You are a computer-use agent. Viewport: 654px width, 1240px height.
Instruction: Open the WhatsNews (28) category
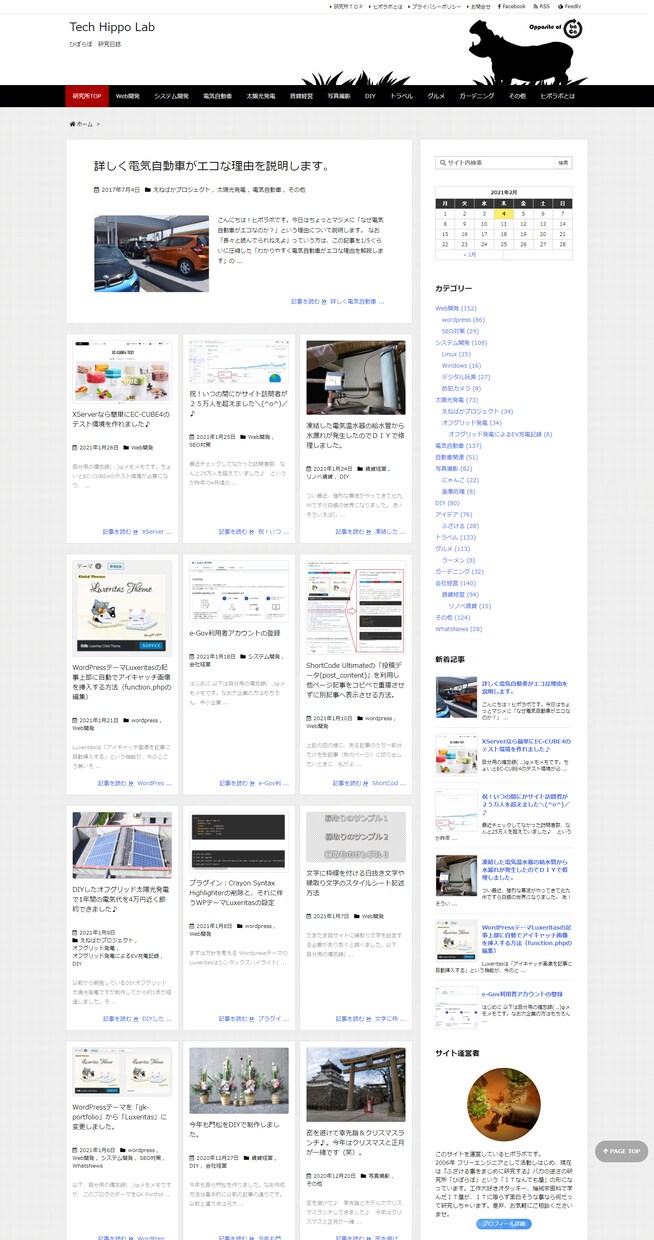pos(459,629)
